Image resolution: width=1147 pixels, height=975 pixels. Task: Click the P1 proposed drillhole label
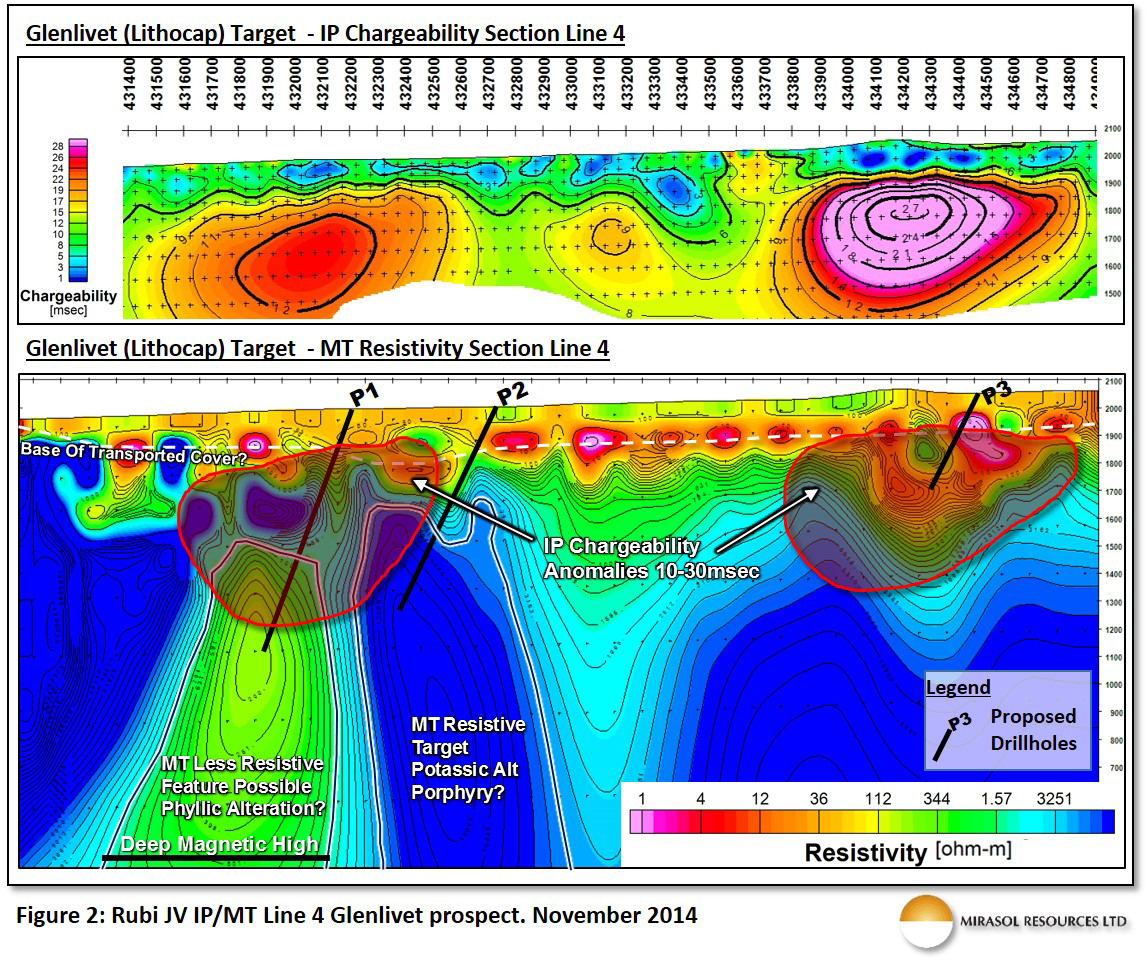click(x=364, y=395)
